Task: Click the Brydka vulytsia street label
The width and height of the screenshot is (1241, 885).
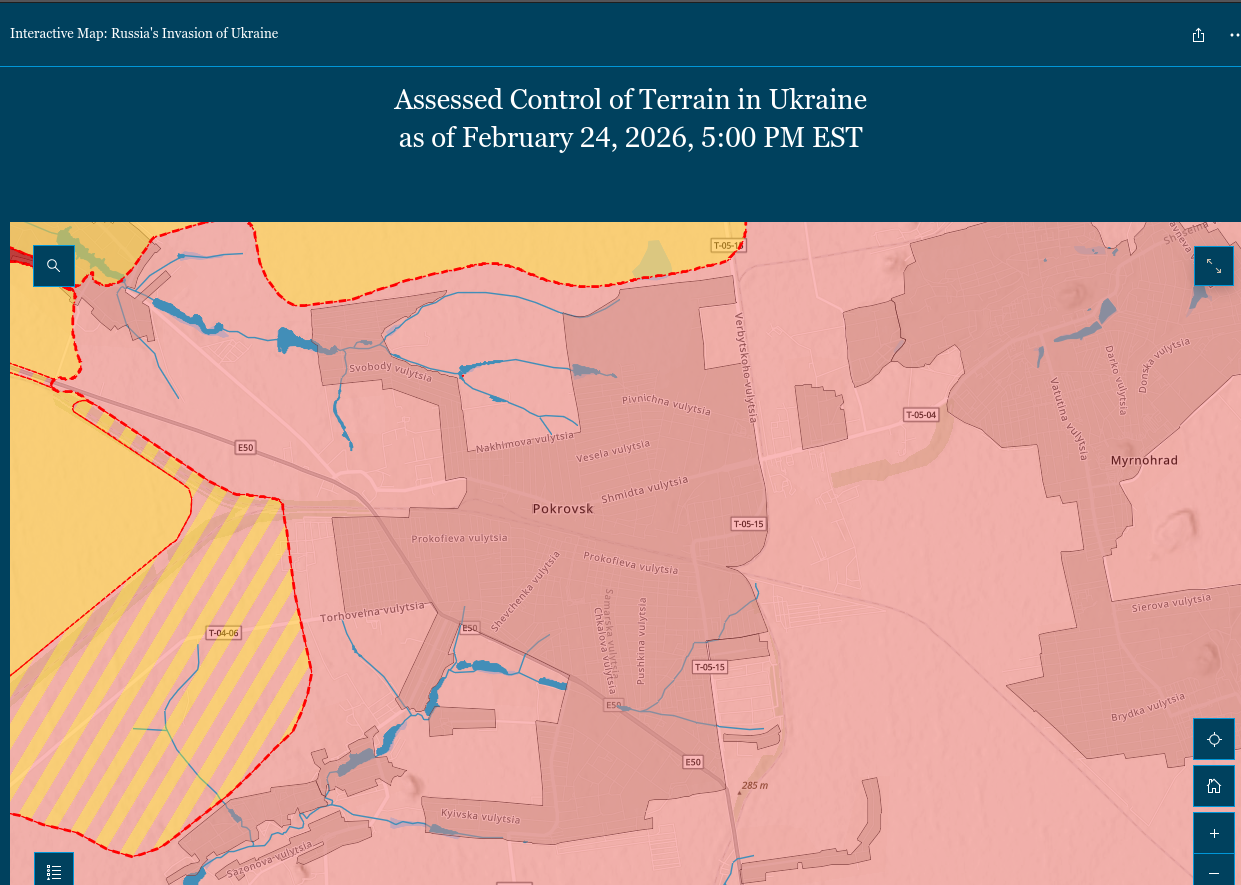Action: tap(1149, 708)
